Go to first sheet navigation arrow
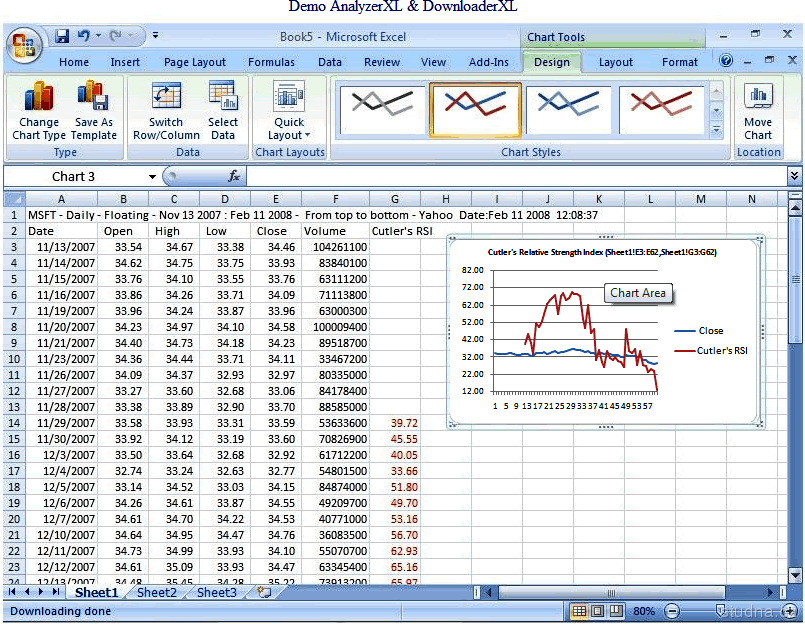The height and width of the screenshot is (624, 805). [11, 592]
